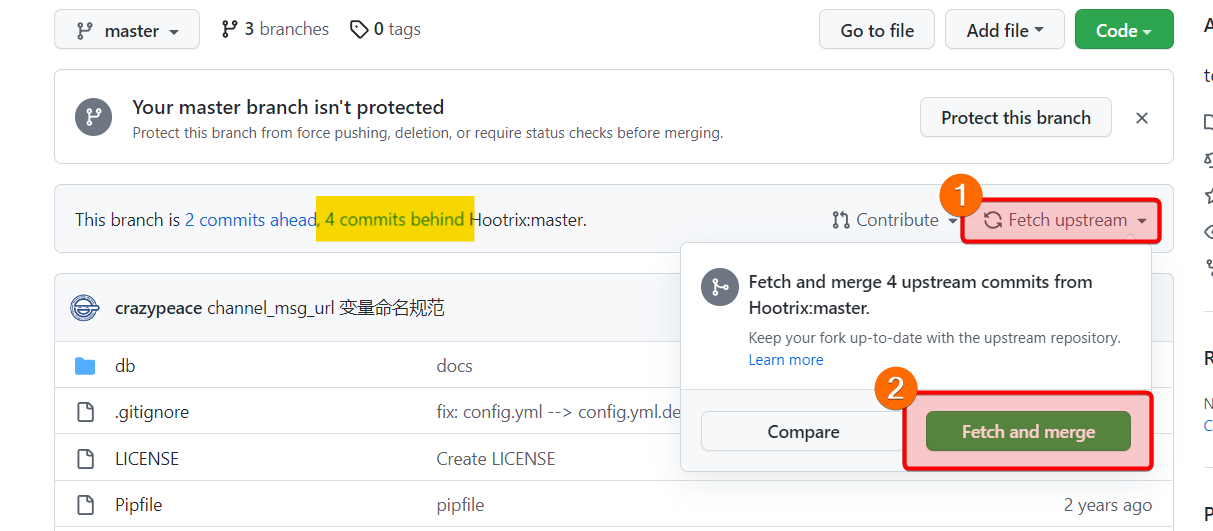Click the .gitignore file icon
Viewport: 1213px width, 531px height.
pos(85,412)
